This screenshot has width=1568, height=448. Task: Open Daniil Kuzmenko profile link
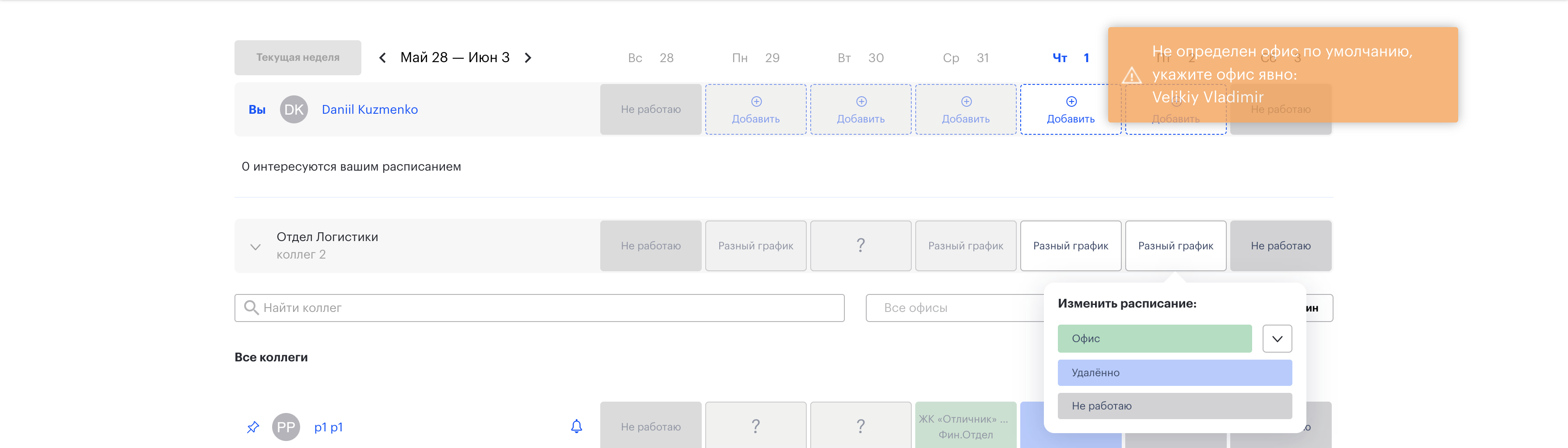point(370,109)
